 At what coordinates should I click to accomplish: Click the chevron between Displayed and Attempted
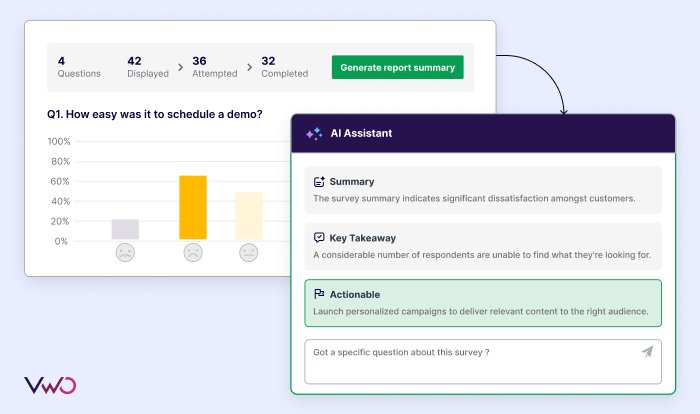[x=180, y=67]
